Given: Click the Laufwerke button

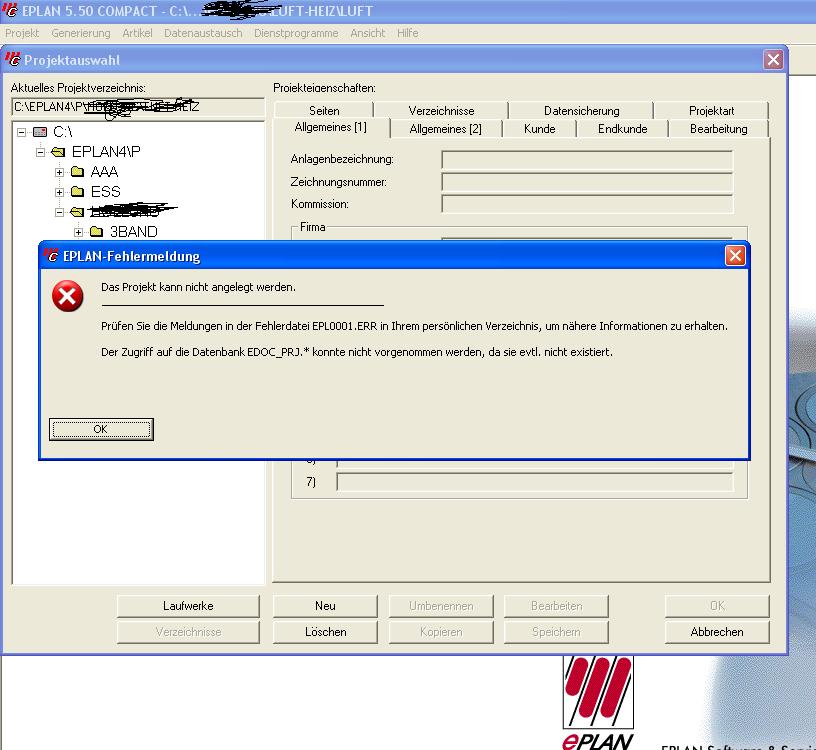Looking at the screenshot, I should [188, 606].
